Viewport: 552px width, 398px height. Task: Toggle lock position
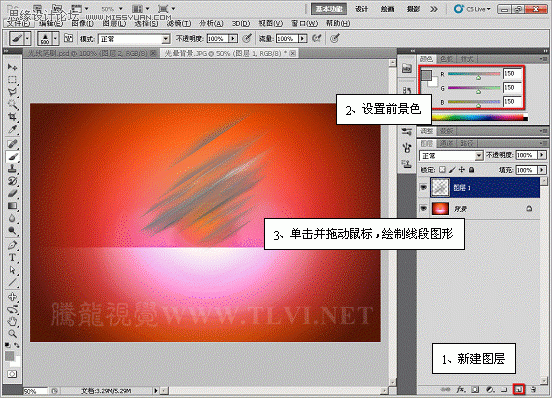pyautogui.click(x=462, y=170)
